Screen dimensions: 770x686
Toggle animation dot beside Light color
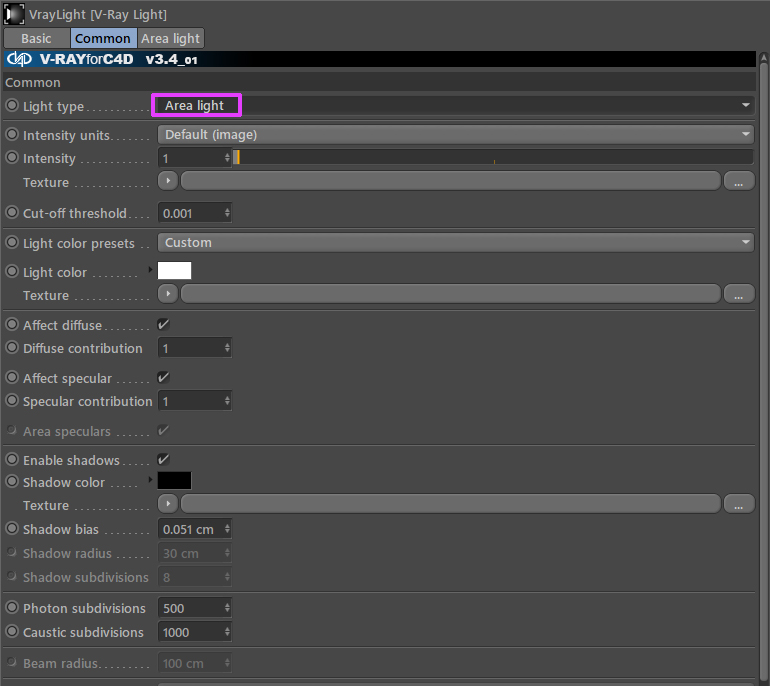[x=12, y=271]
